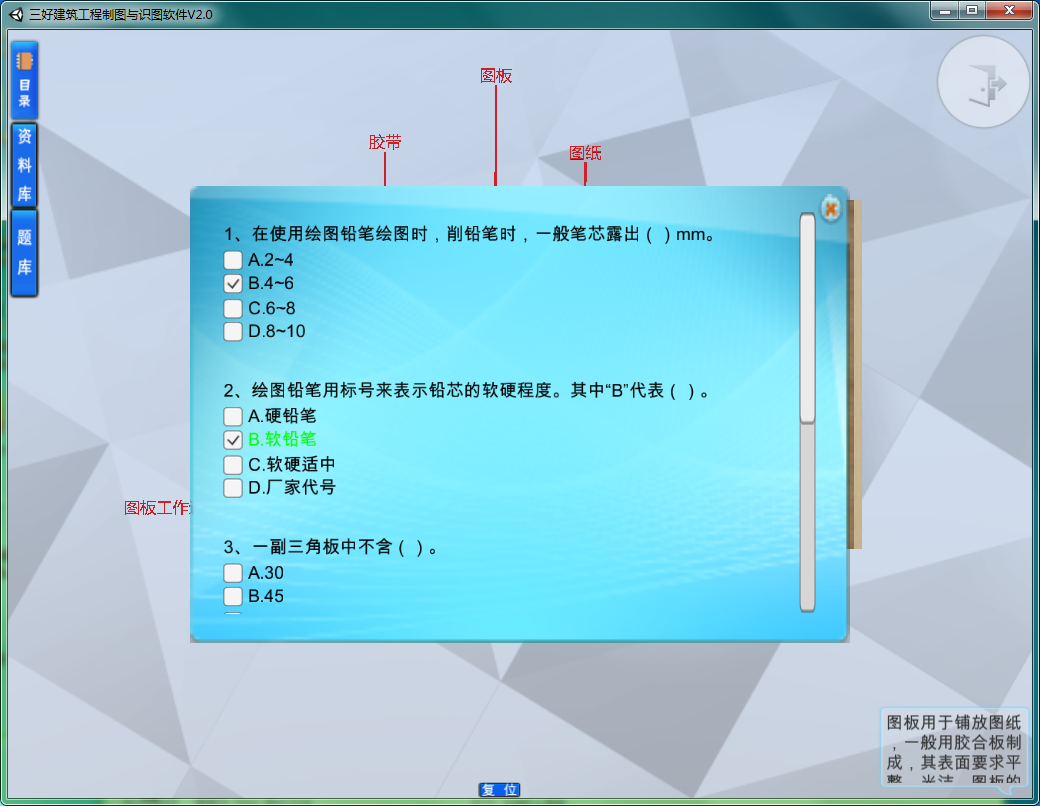Check option A.30 in question 3
Screen dimensions: 1040x806
pyautogui.click(x=233, y=573)
